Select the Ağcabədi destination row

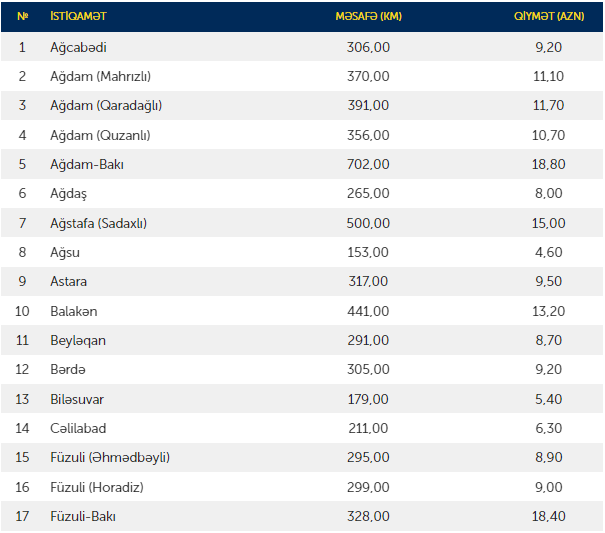[x=78, y=47]
